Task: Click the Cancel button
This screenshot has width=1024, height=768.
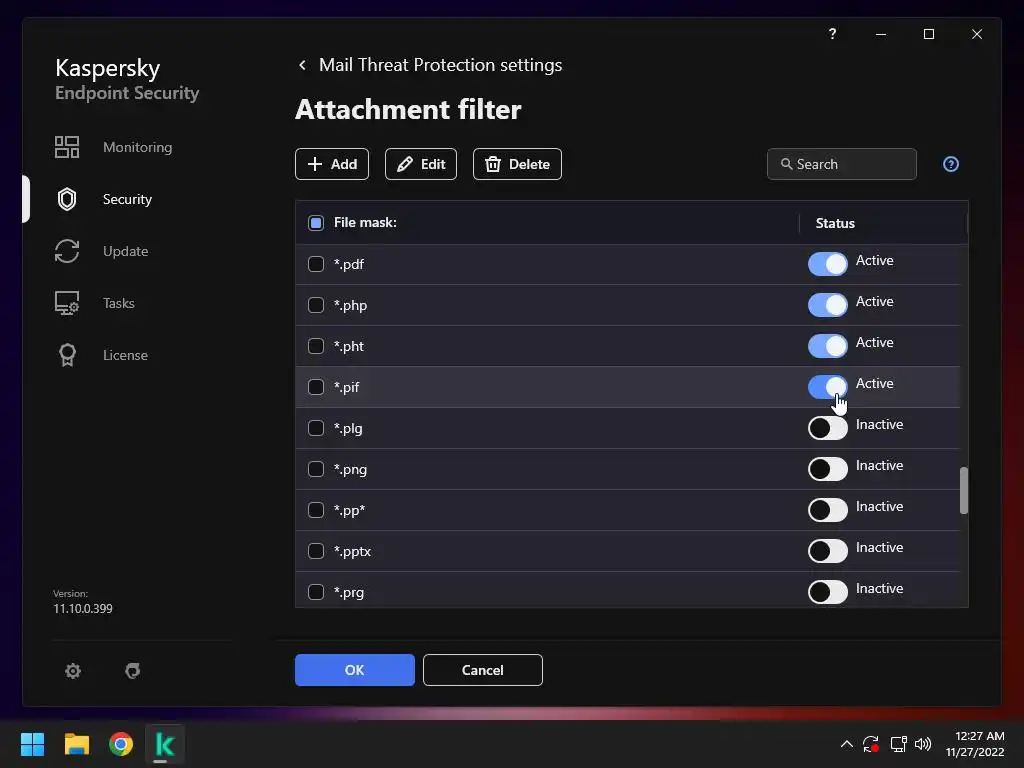Action: pyautogui.click(x=483, y=670)
